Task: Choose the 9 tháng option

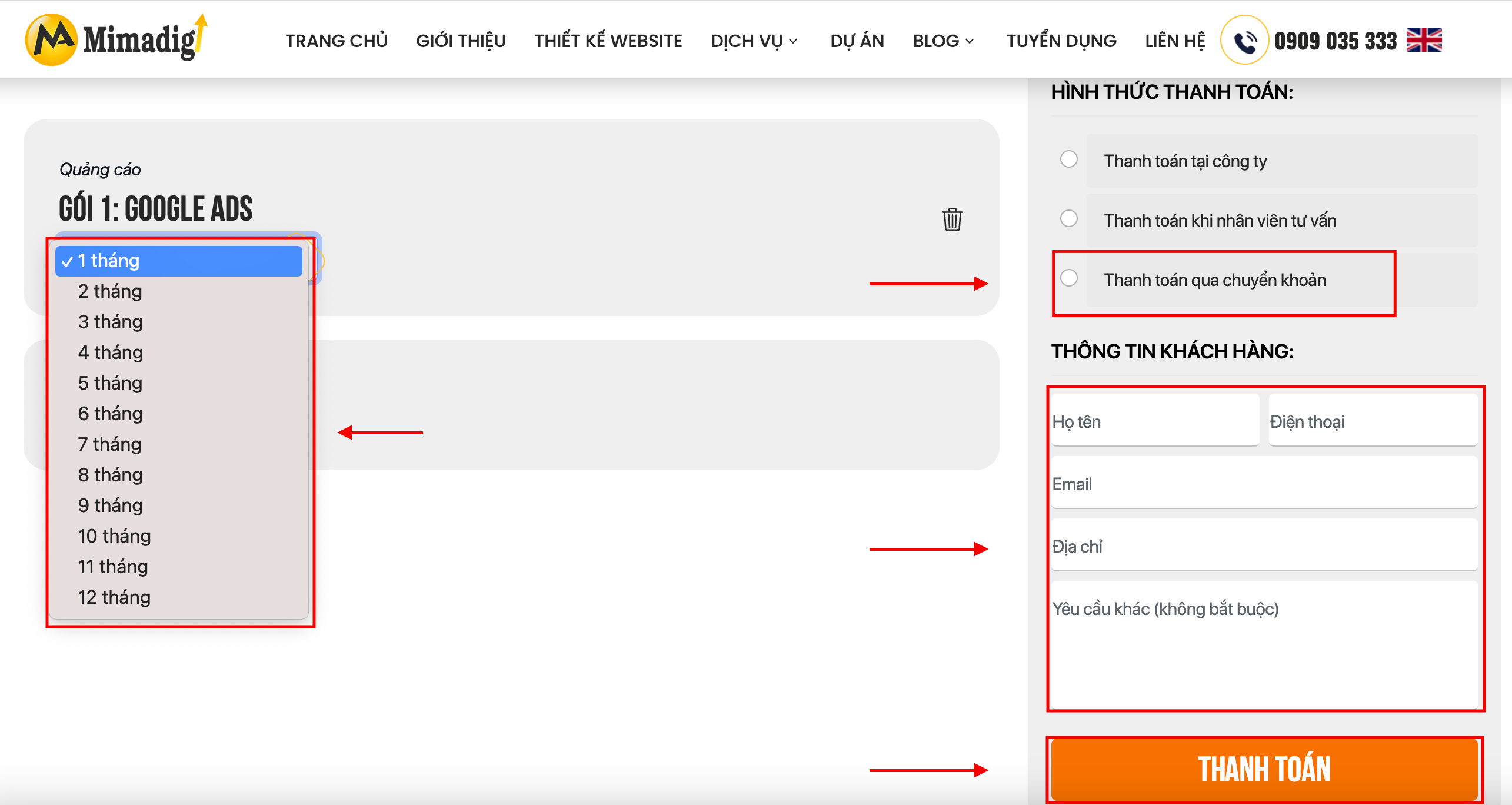Action: [x=179, y=505]
